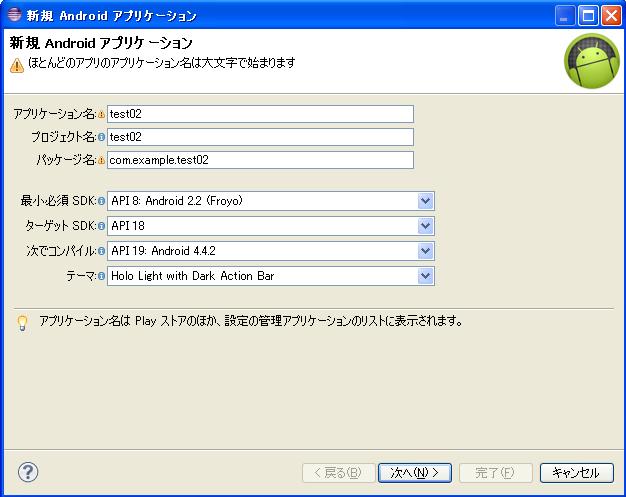626x497 pixels.
Task: Click the Eclipse icon in title bar
Action: point(14,14)
